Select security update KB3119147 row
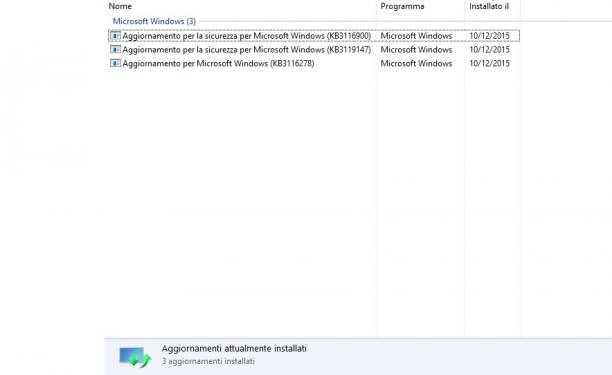 314,50
